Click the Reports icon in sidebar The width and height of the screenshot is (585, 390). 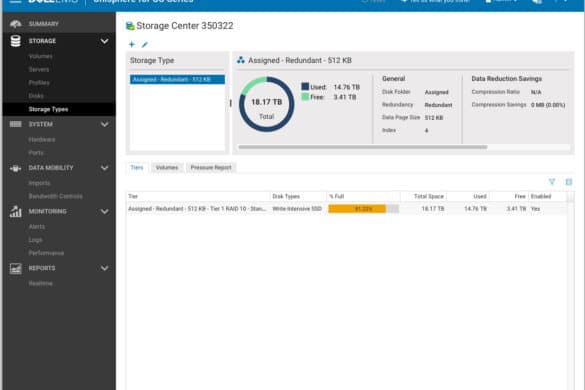(16, 268)
